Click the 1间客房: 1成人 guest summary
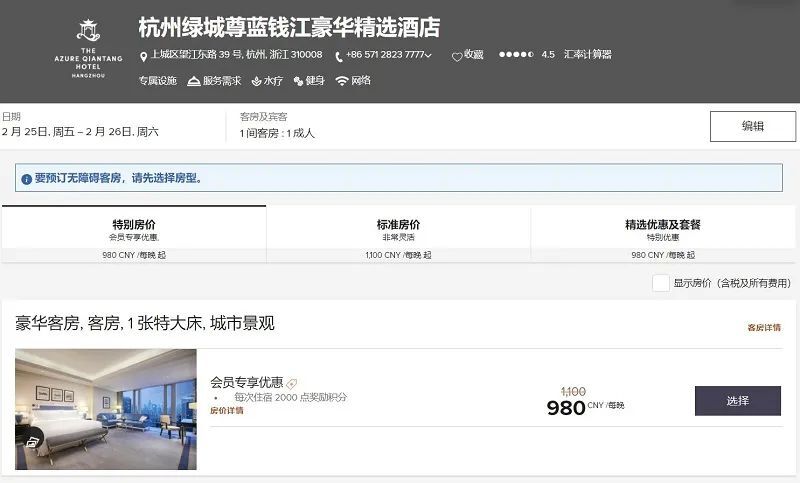Image resolution: width=800 pixels, height=483 pixels. point(277,133)
